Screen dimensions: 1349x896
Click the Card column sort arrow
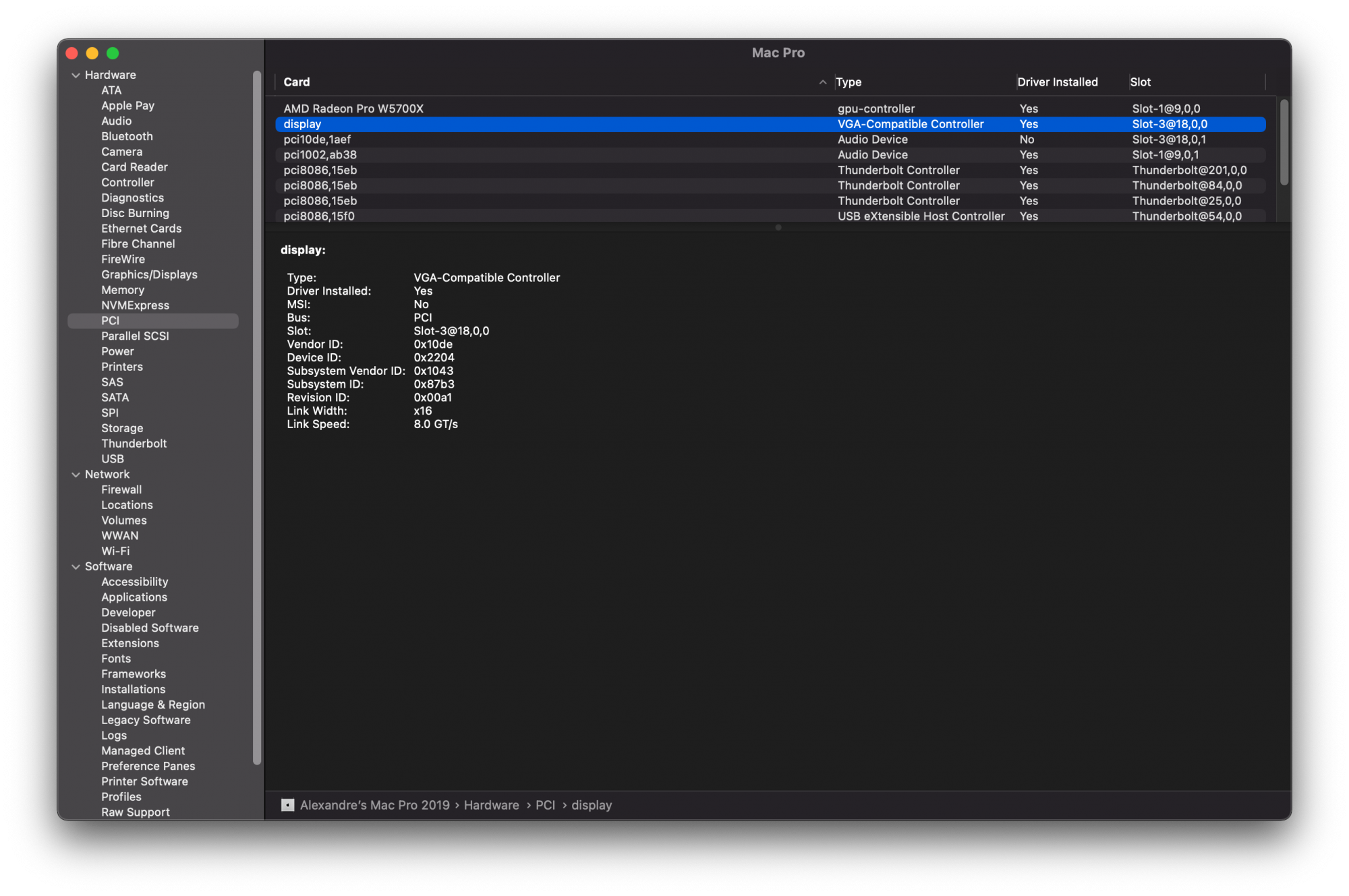[822, 82]
